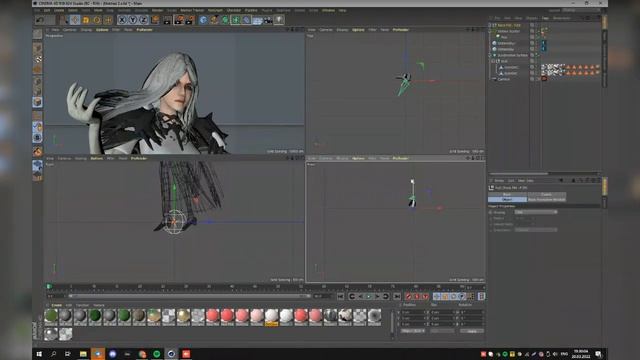Open the green generators icon
The width and height of the screenshot is (640, 360).
pyautogui.click(x=225, y=20)
